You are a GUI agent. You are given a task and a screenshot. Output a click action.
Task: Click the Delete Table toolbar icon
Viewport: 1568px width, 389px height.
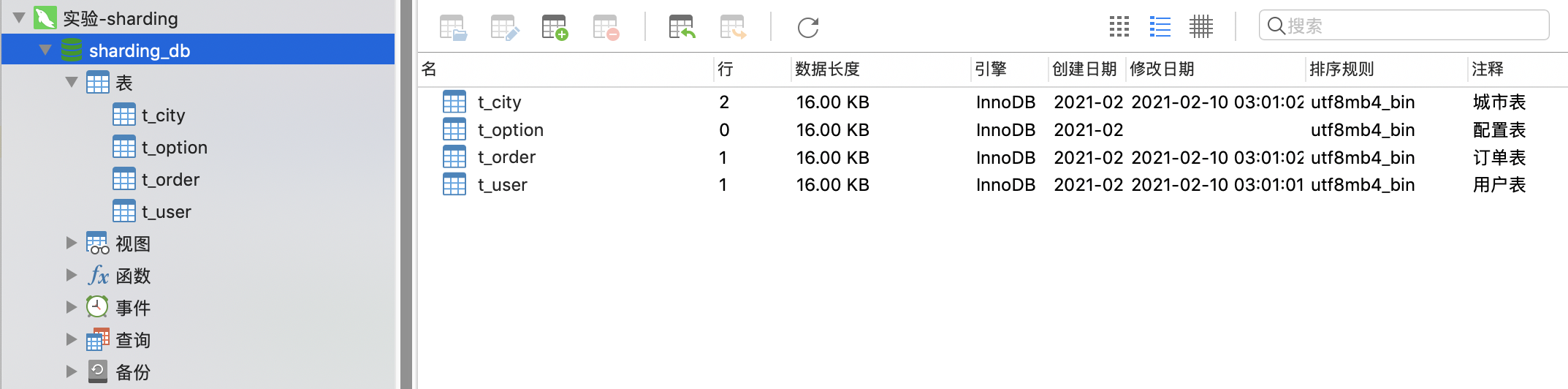(x=606, y=28)
